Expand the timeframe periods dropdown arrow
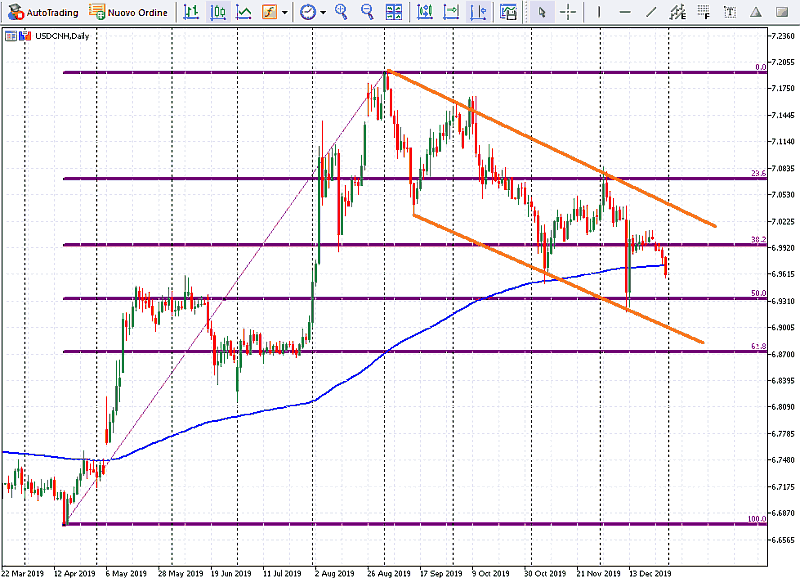The image size is (800, 578). pos(323,12)
